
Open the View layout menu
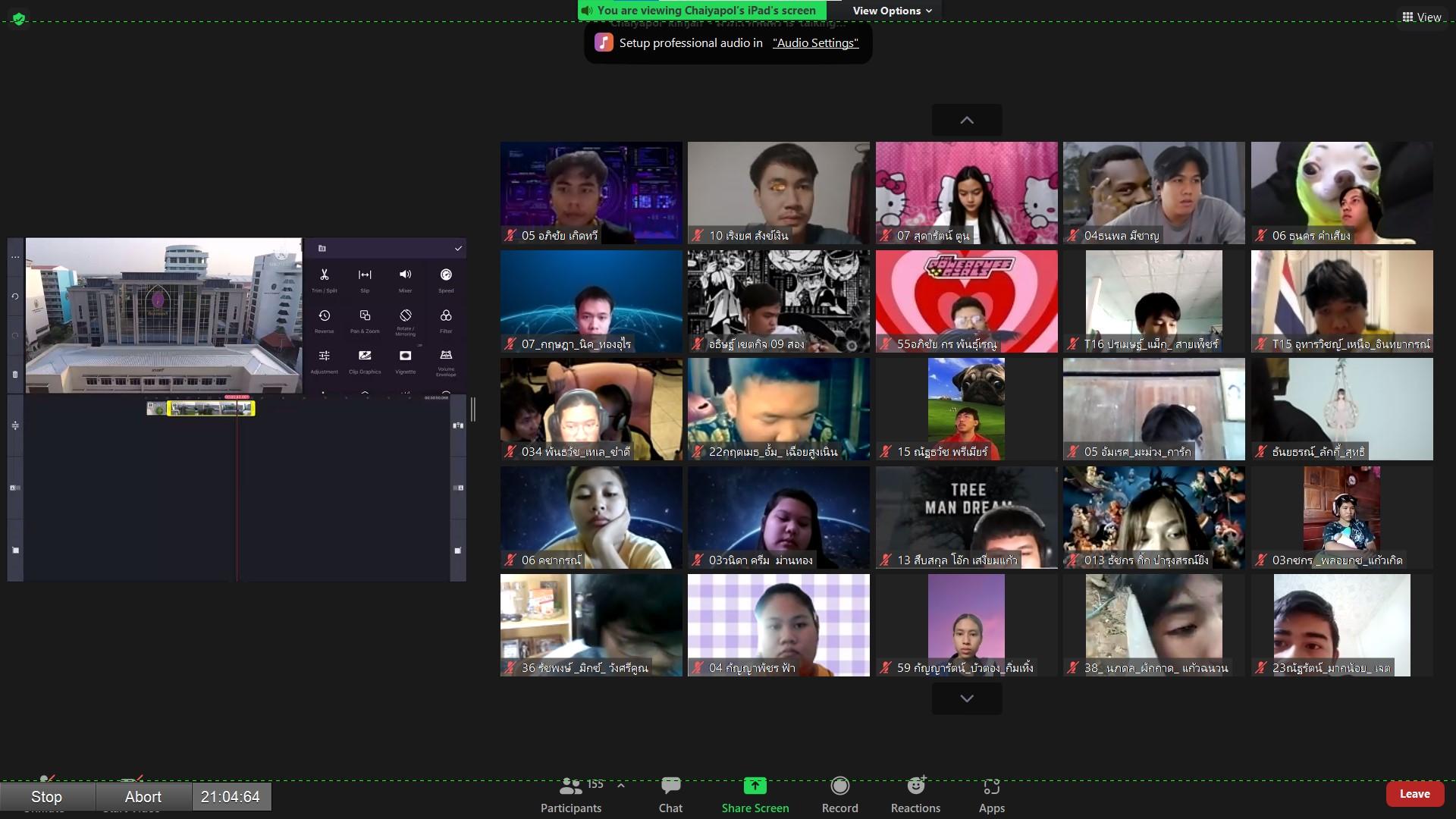point(1421,17)
